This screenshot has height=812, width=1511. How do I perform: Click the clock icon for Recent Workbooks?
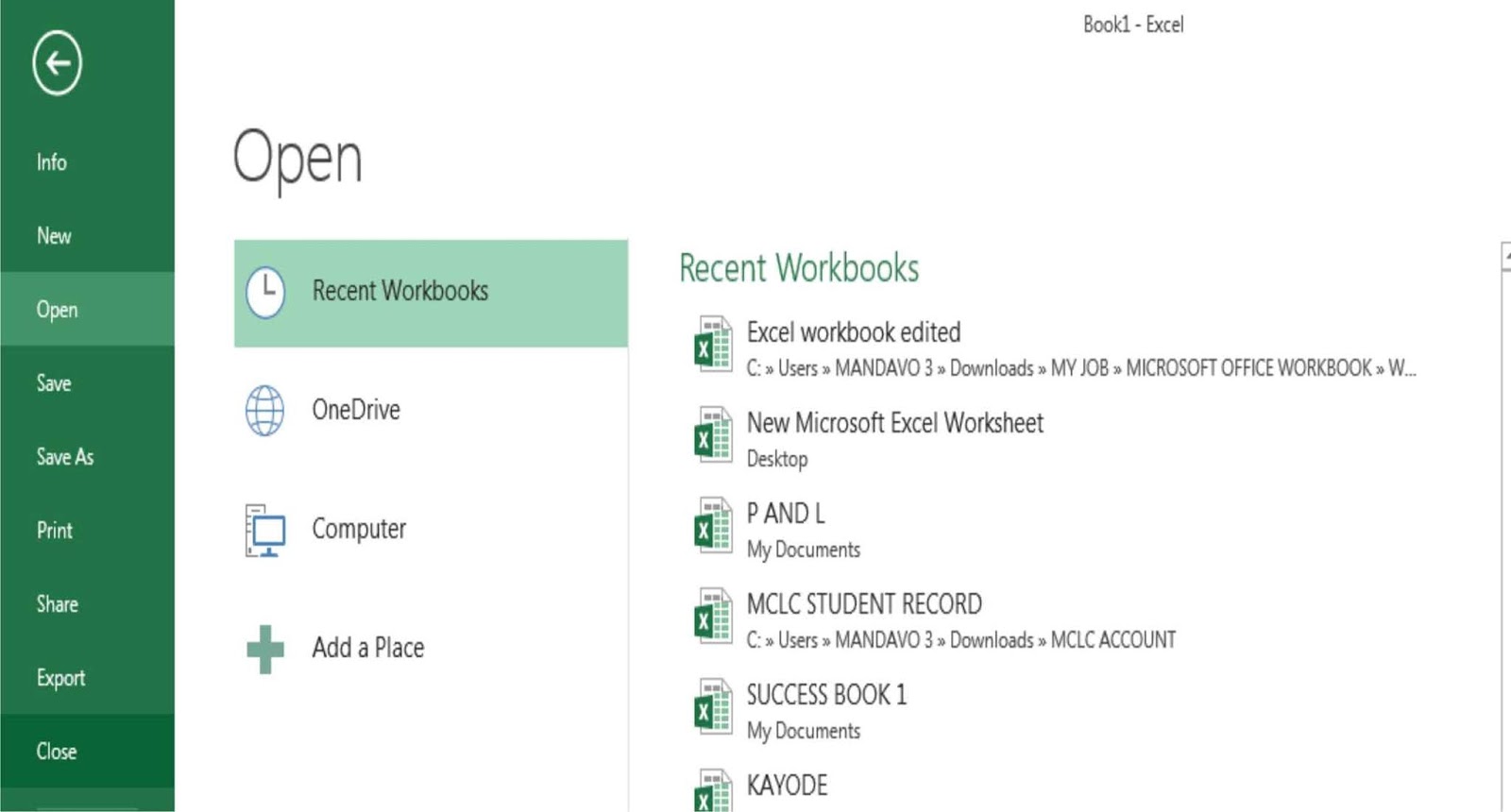click(265, 292)
